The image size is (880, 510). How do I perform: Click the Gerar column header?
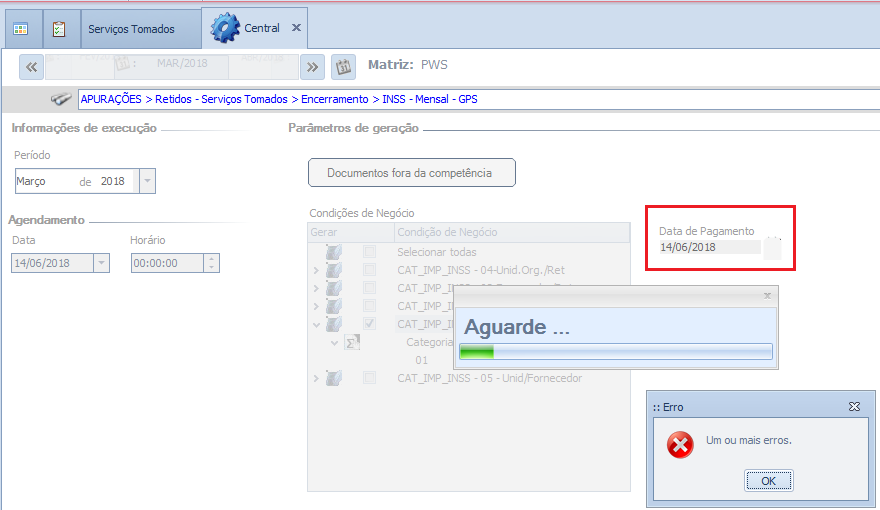(351, 232)
